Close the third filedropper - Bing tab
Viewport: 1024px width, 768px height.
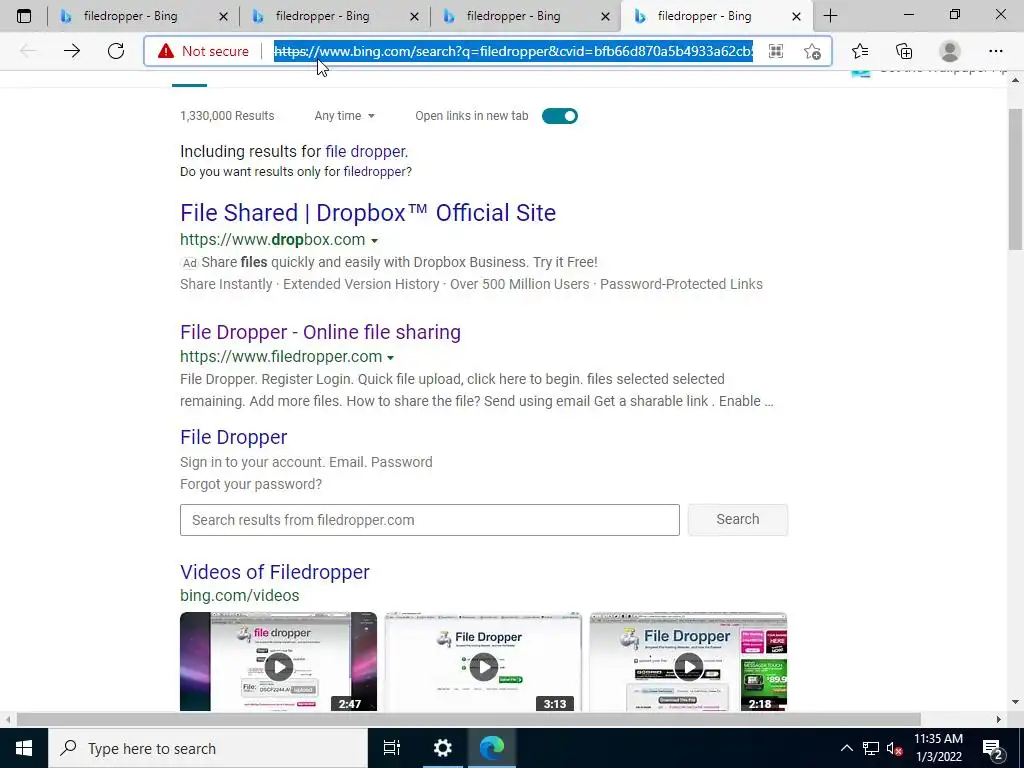[x=605, y=16]
